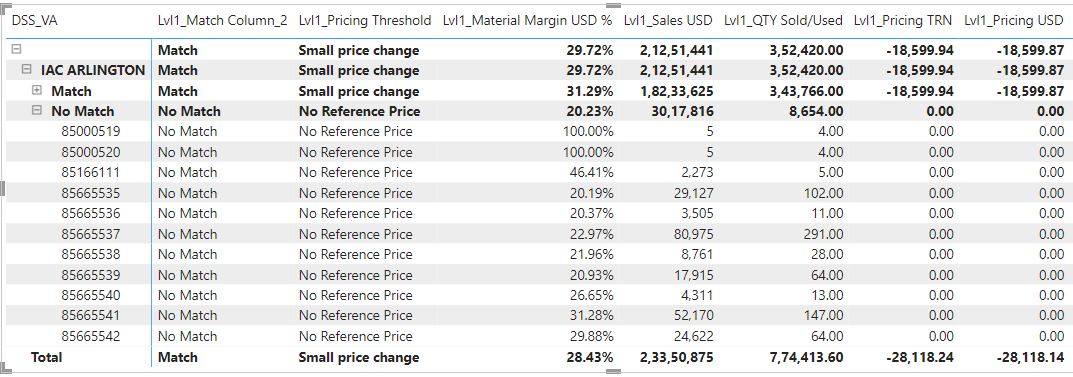Image resolution: width=1073 pixels, height=377 pixels.
Task: Sort by Lvl1_Pricing Threshold header
Action: pos(365,21)
